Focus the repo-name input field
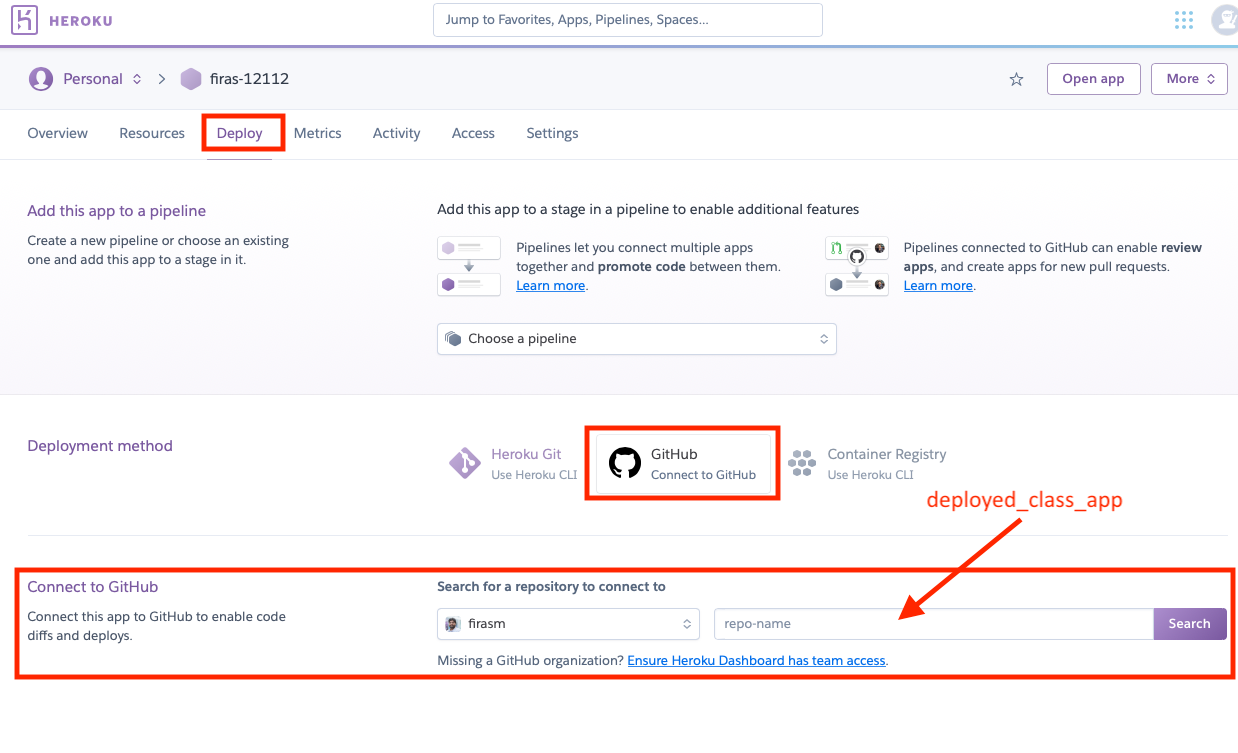The height and width of the screenshot is (753, 1238). [x=933, y=624]
